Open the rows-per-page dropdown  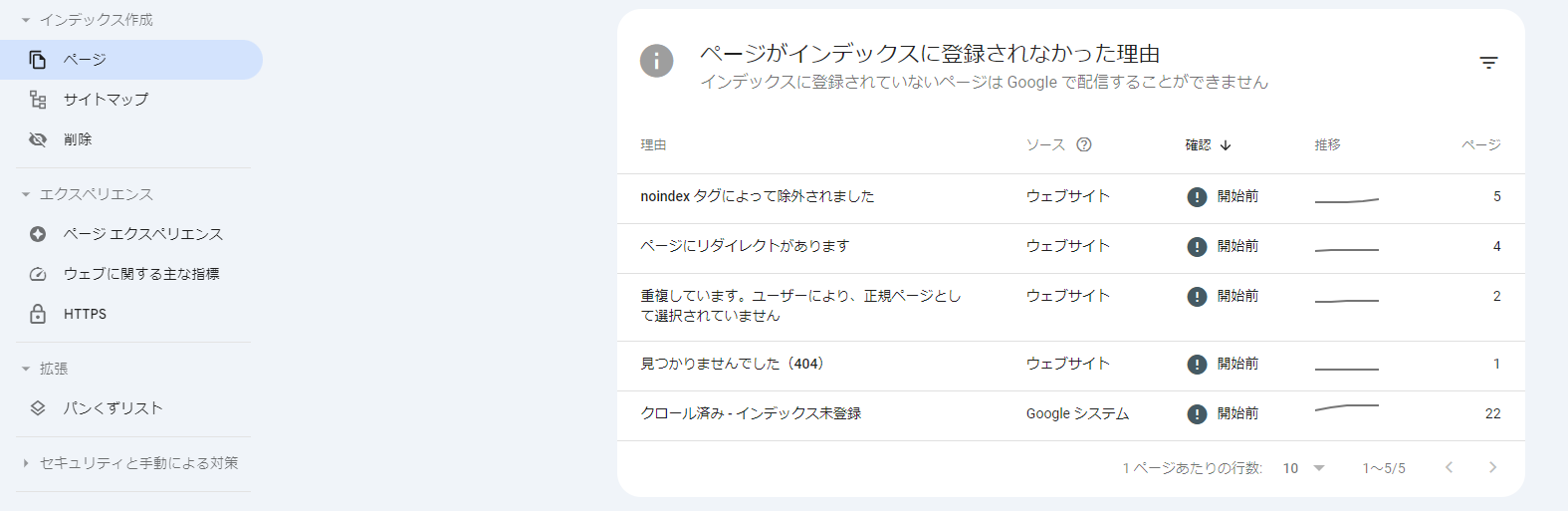point(1303,468)
